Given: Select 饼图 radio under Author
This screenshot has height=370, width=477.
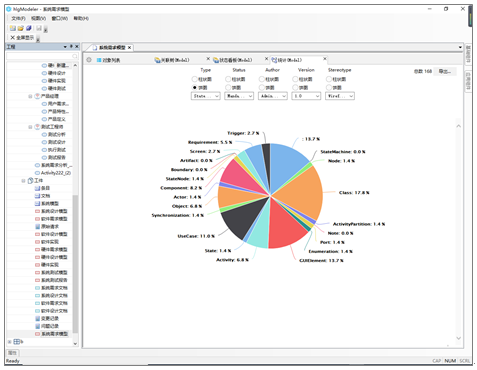Looking at the screenshot, I should tap(262, 87).
